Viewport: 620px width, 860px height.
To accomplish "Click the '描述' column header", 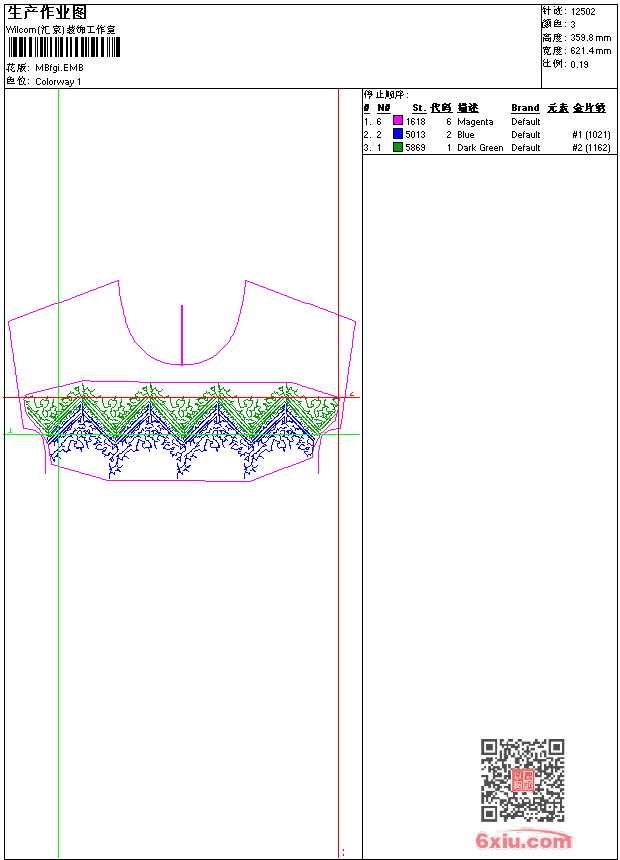I will (468, 108).
